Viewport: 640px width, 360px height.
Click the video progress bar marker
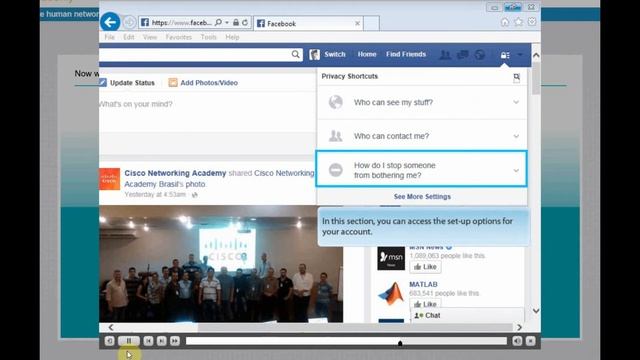tap(400, 344)
